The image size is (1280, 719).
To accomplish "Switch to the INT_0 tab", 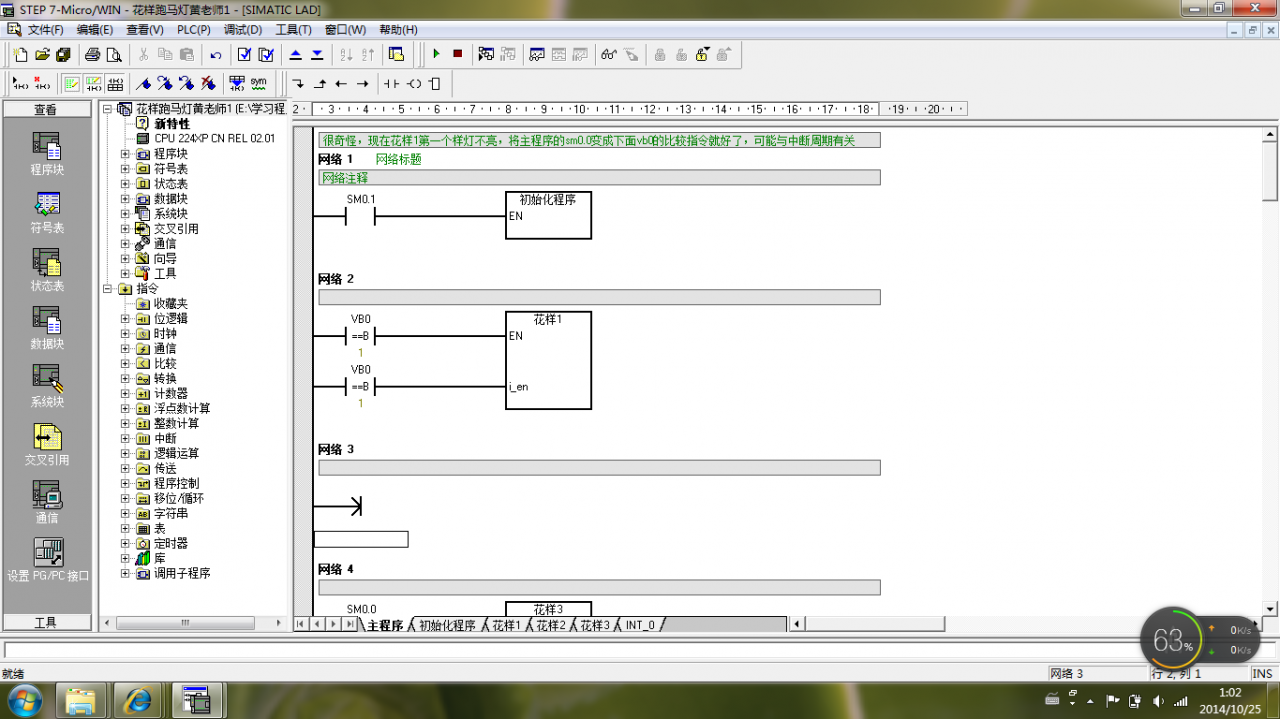I will coord(640,625).
